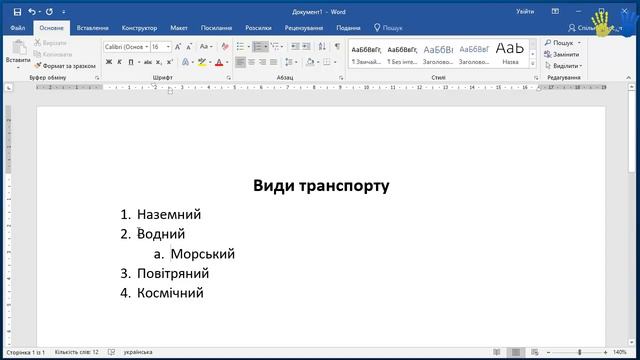Show paragraph marks with the pilcrow icon

pos(337,47)
